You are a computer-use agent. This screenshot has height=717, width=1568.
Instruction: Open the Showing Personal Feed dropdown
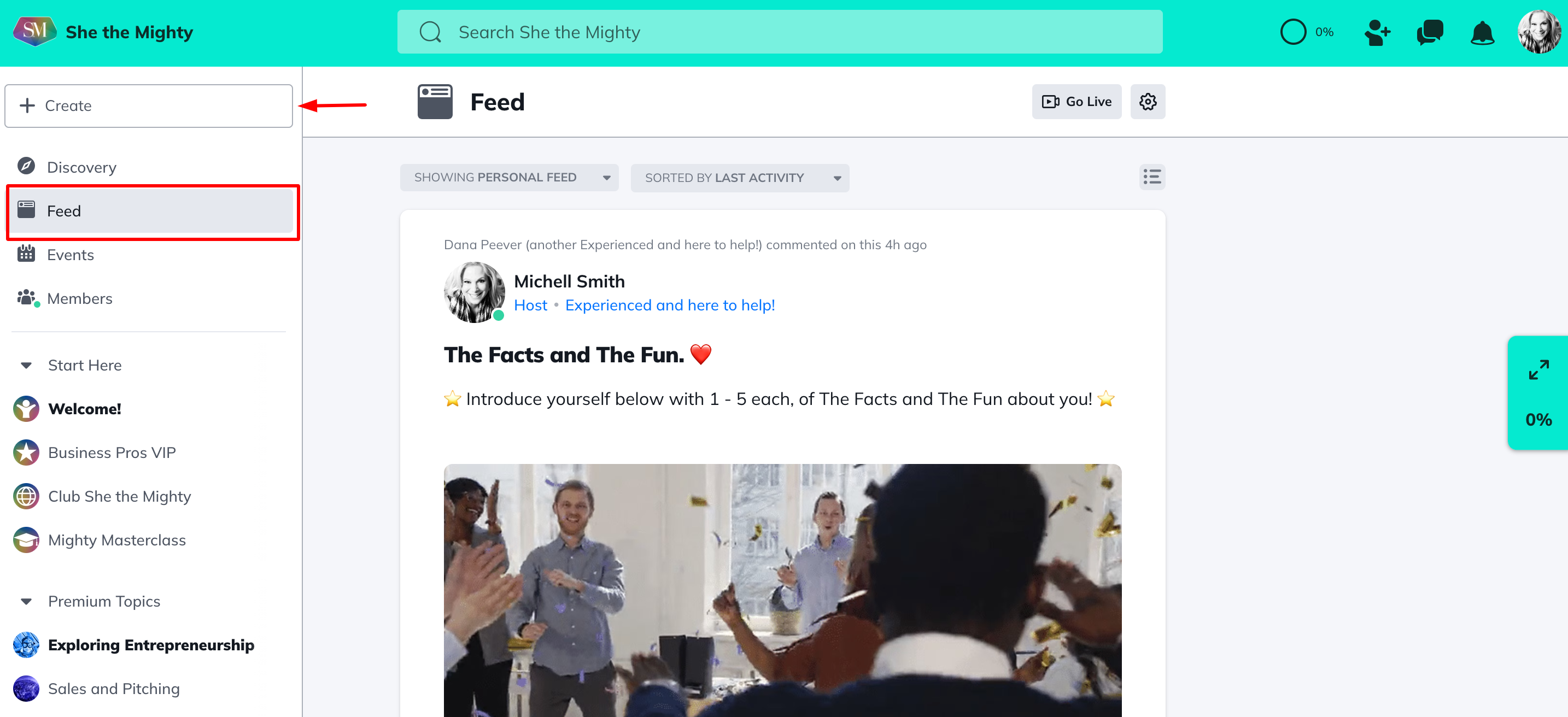509,178
